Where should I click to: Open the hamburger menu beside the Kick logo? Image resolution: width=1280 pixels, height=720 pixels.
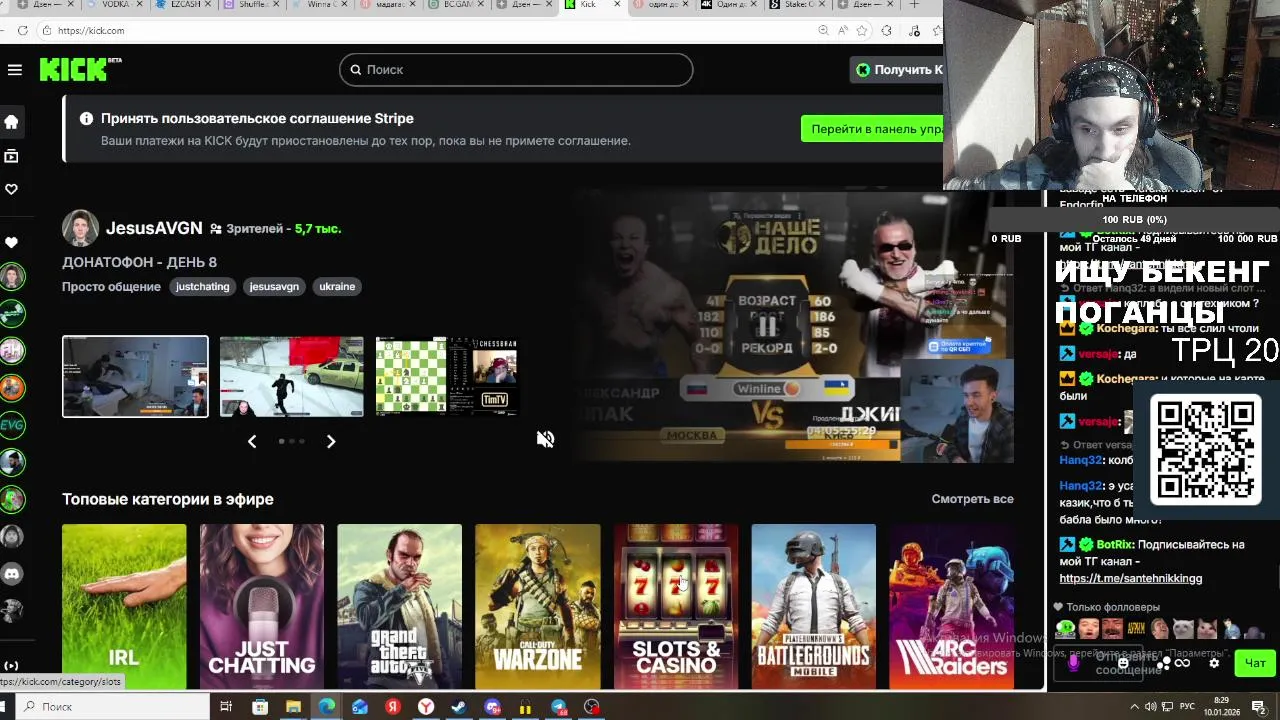point(14,69)
